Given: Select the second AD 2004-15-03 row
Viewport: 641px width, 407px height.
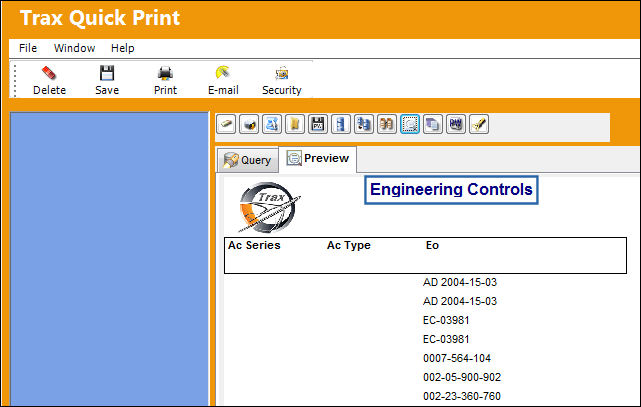Looking at the screenshot, I should coord(460,301).
